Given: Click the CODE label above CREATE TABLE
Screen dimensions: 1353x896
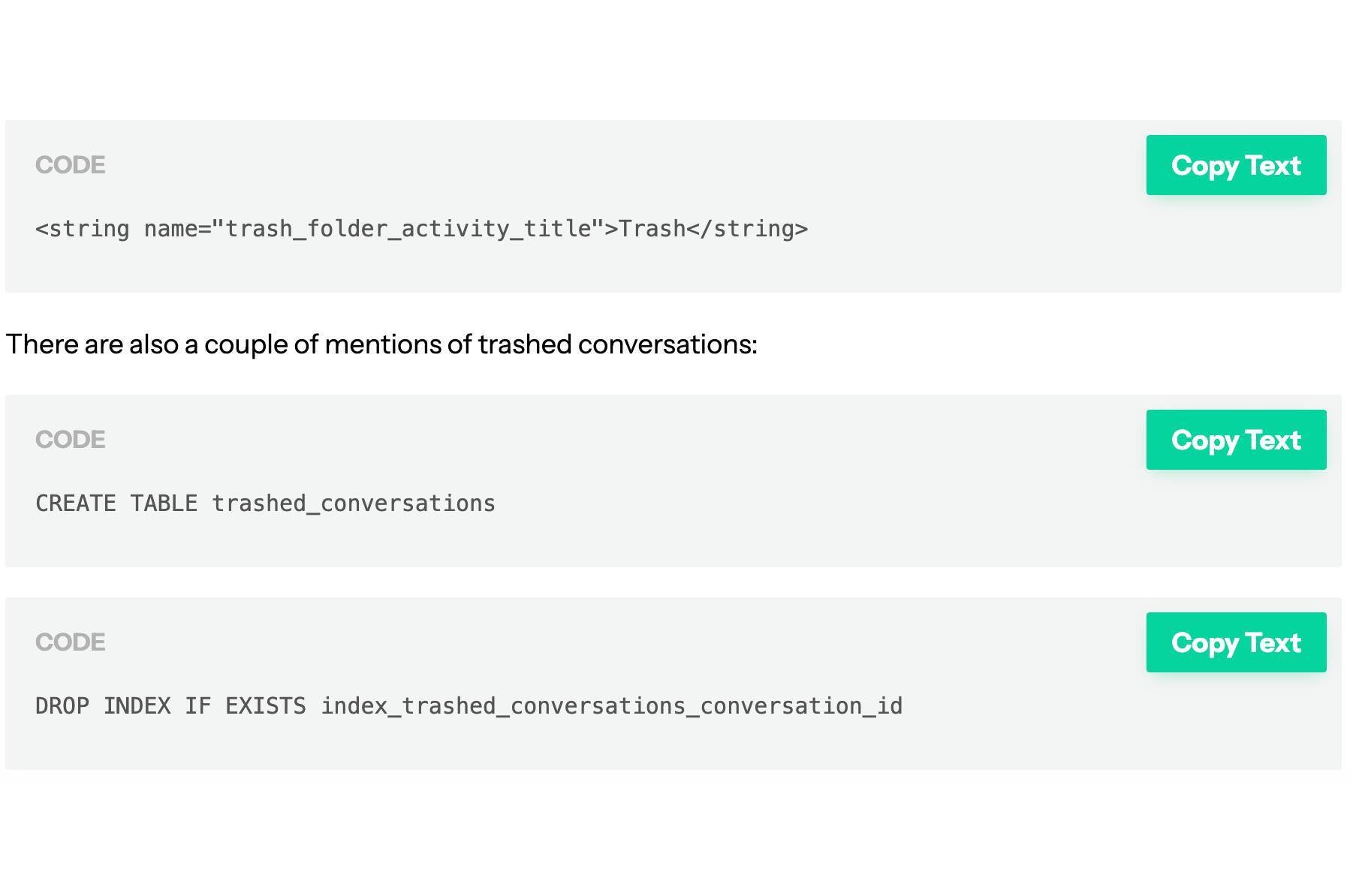Looking at the screenshot, I should click(x=71, y=440).
